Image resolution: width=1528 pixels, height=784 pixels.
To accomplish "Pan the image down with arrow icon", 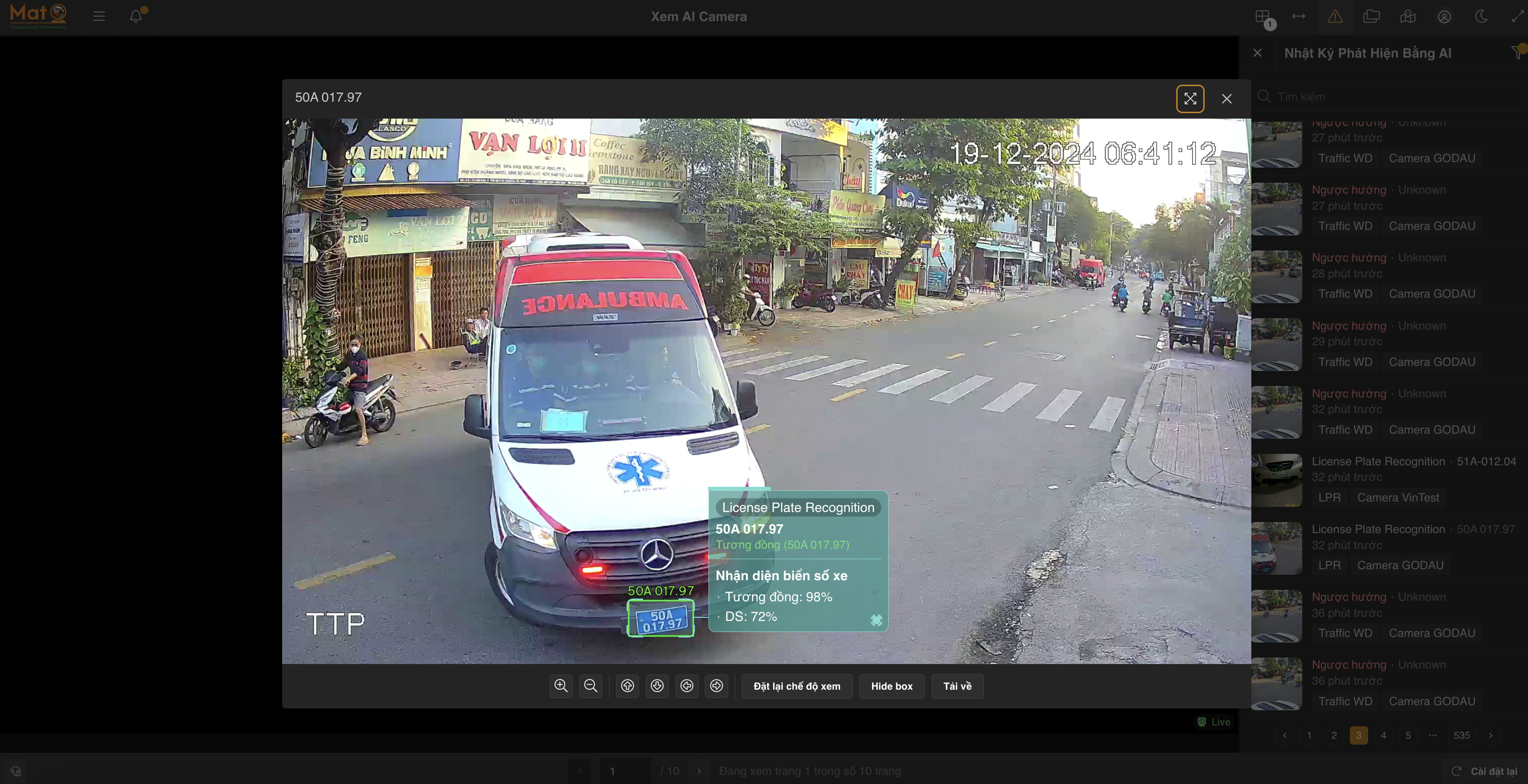I will (x=657, y=686).
